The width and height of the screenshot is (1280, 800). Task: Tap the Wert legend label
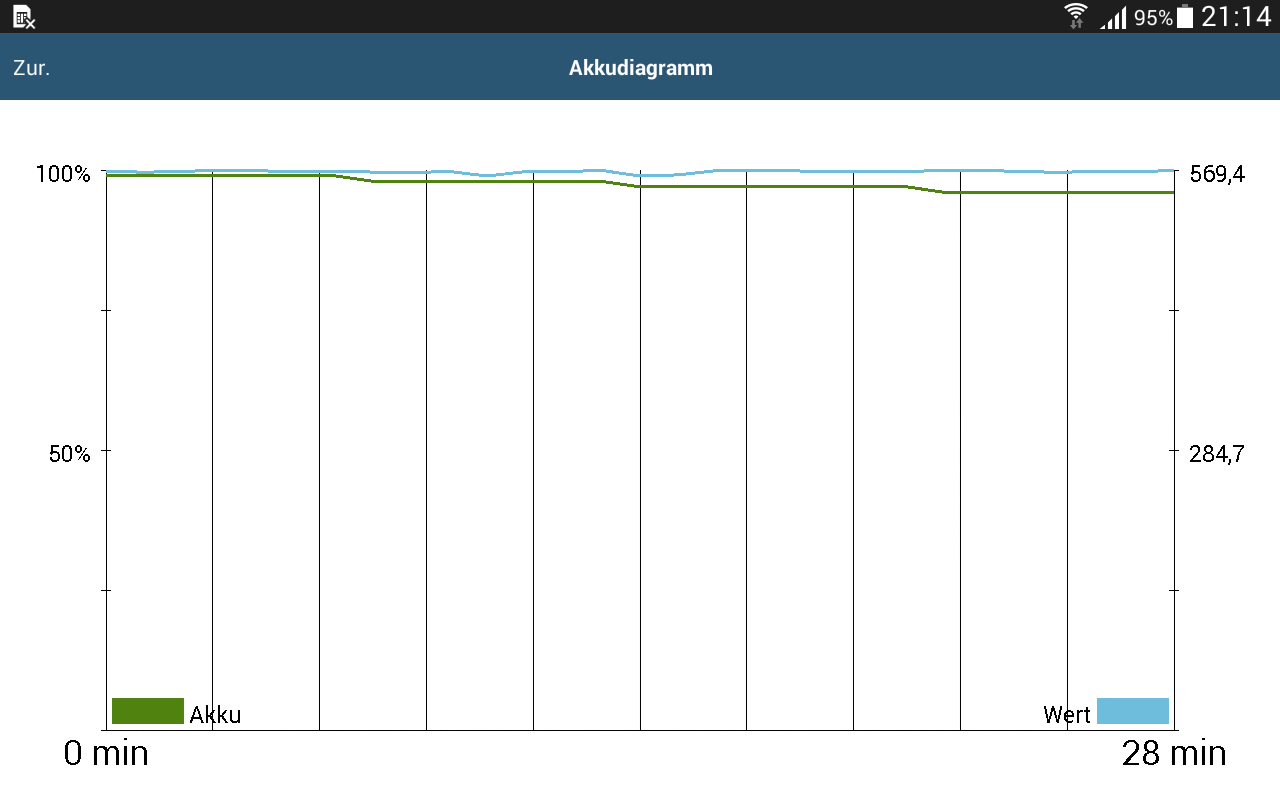1066,715
